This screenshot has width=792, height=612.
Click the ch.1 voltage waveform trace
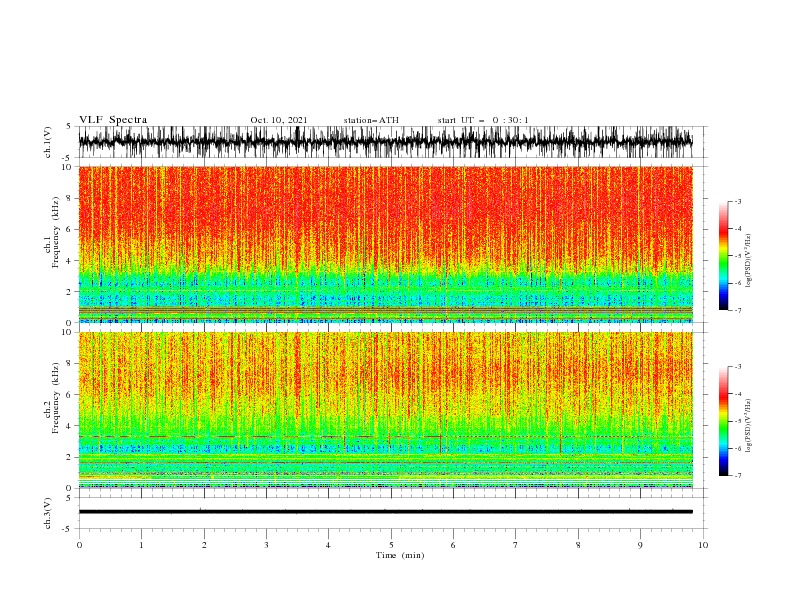coord(385,142)
